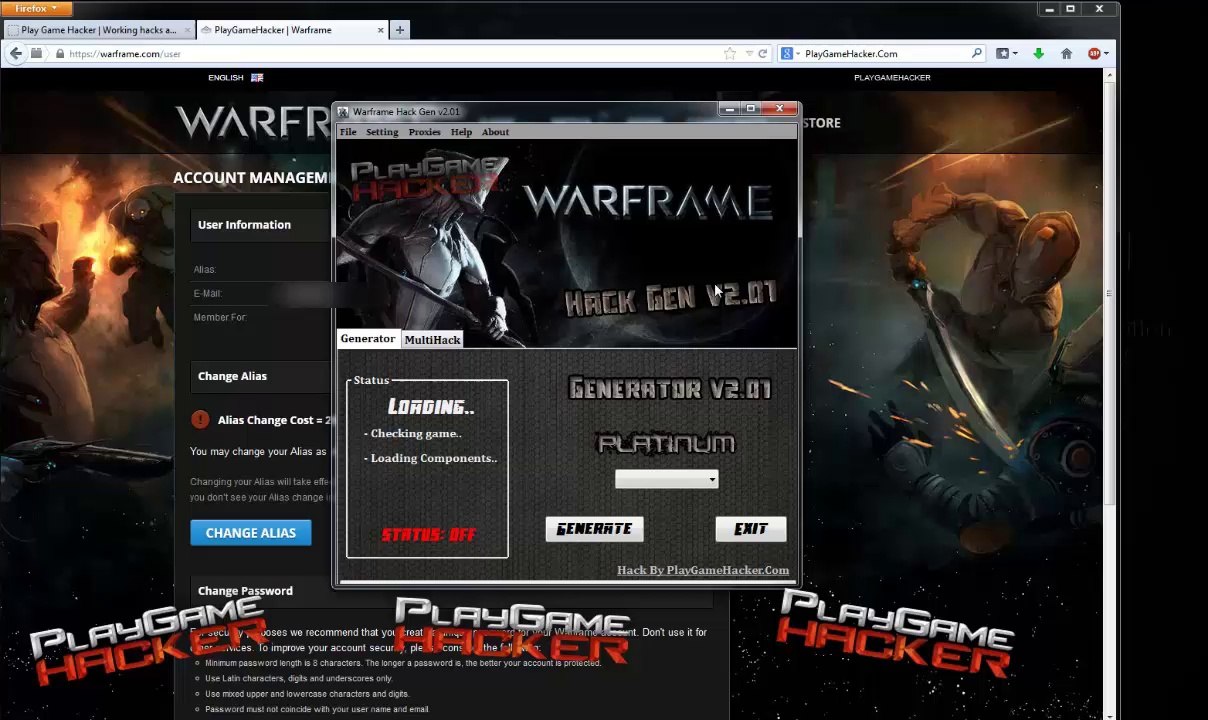The height and width of the screenshot is (720, 1208).
Task: Click the GENERATE button
Action: click(x=594, y=529)
